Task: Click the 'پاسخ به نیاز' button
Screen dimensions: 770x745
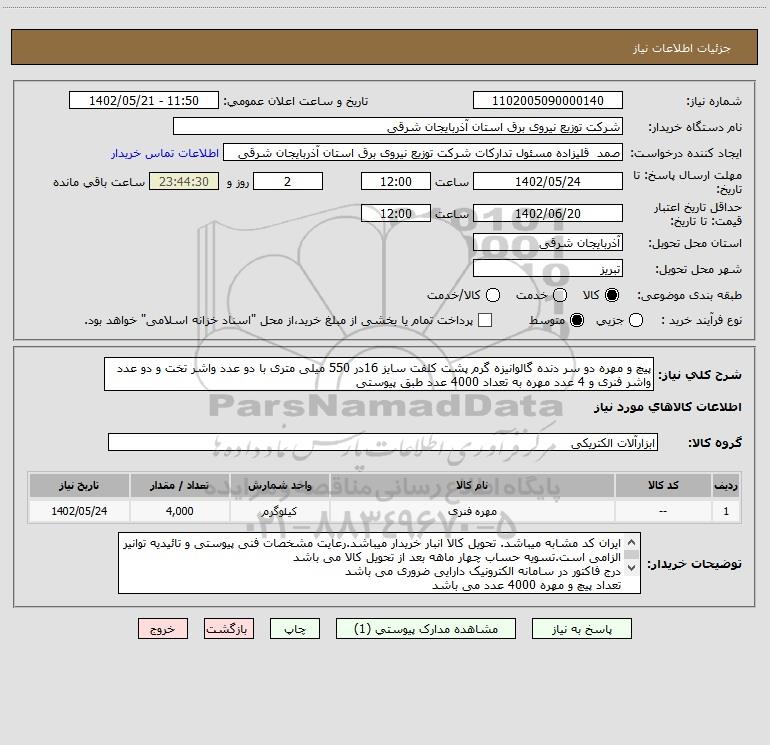Action: click(581, 629)
